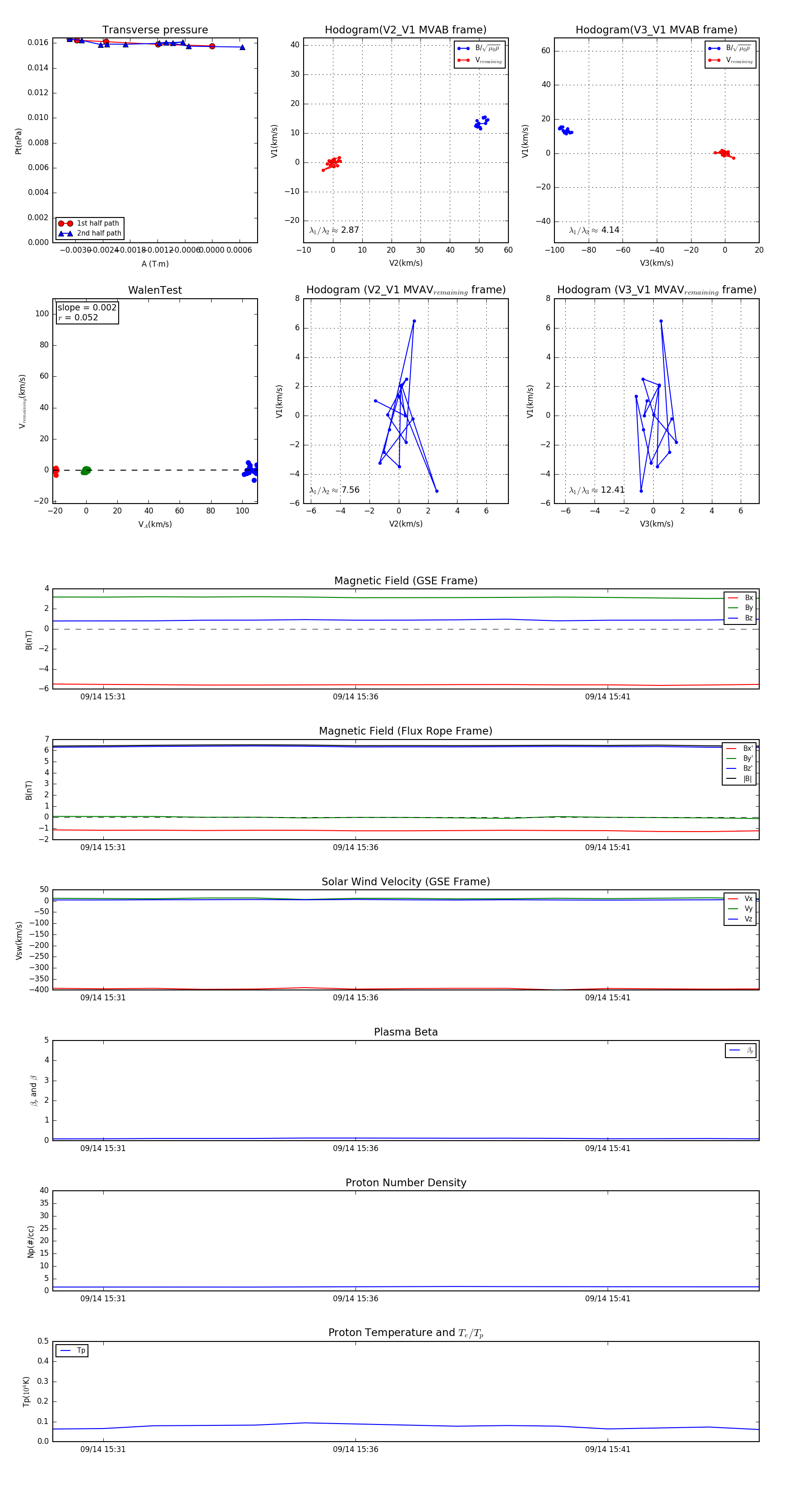
Task: Click the "Bx'" legend entry in flux rope panel
Action: 739,749
